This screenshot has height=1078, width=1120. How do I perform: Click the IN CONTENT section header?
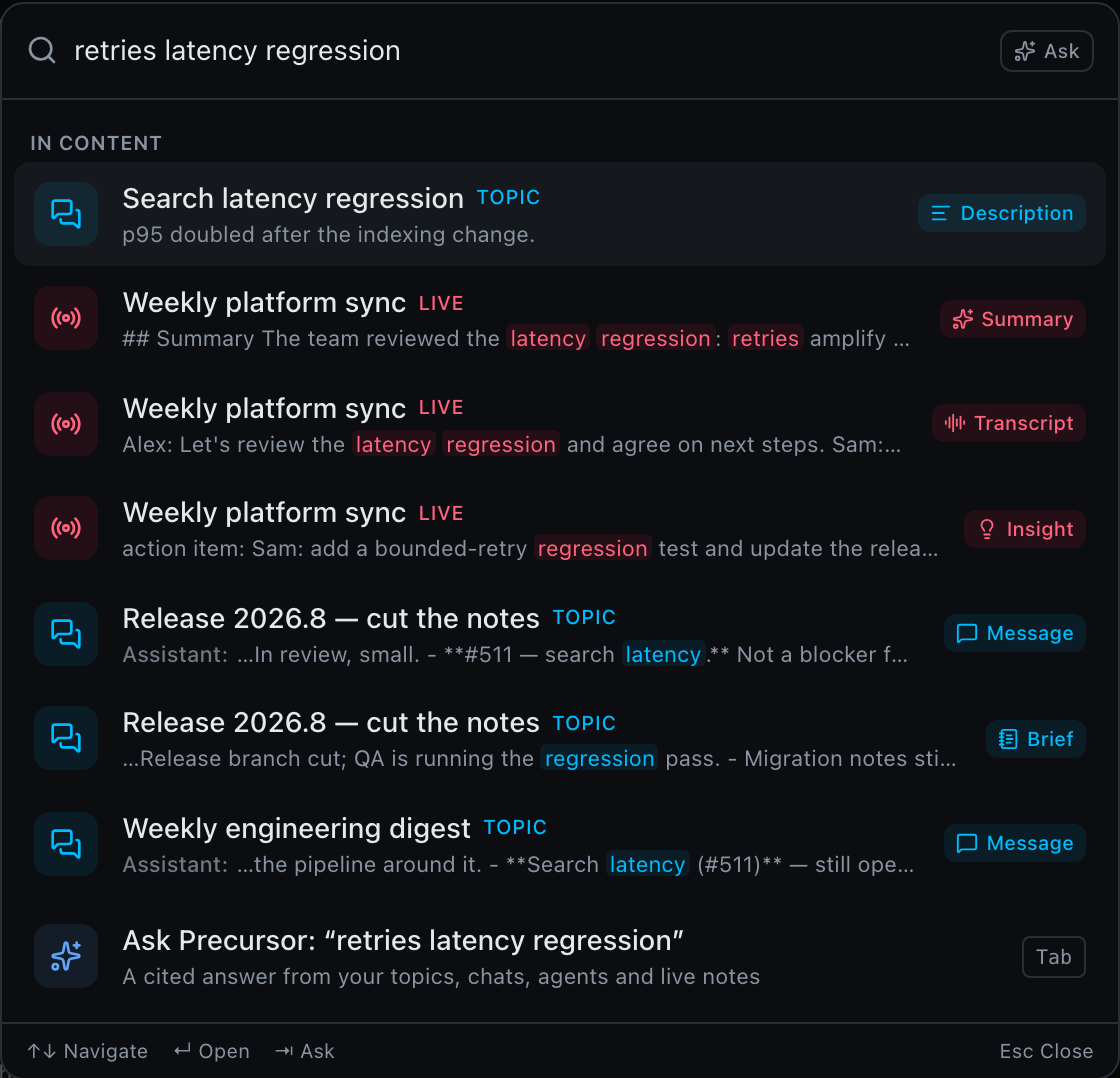tap(96, 144)
